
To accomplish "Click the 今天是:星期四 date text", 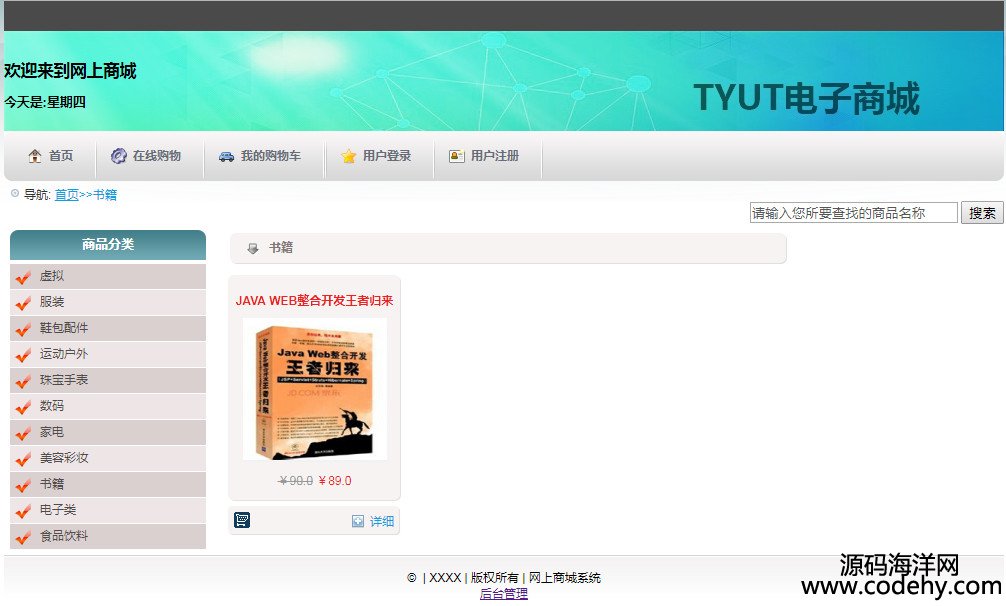I will coord(45,102).
